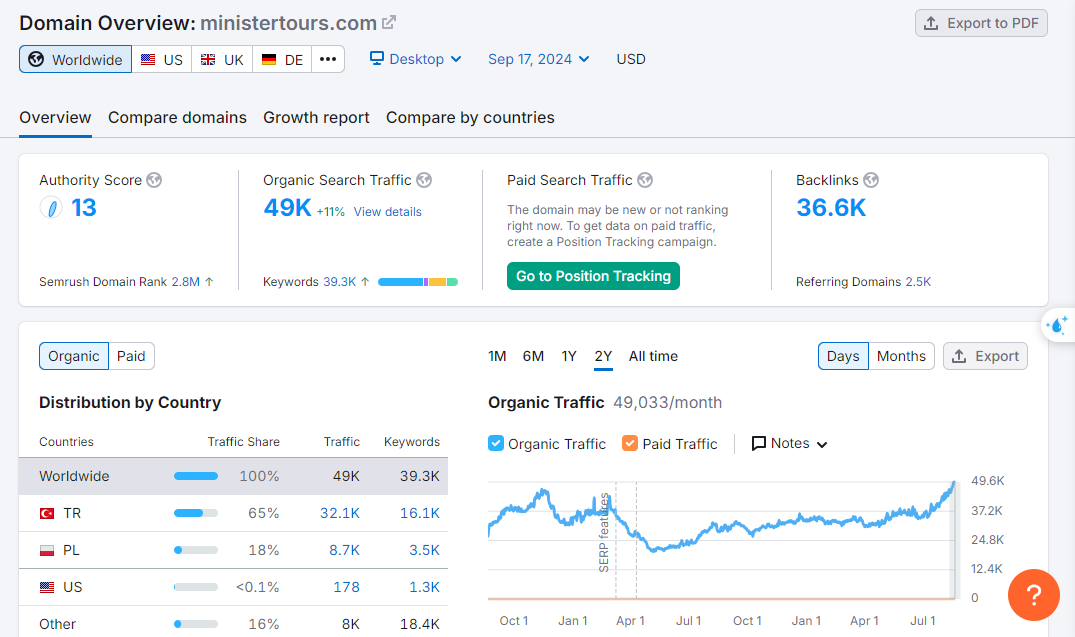The width and height of the screenshot is (1075, 637).
Task: Click the globe icon beside Backlinks
Action: [x=871, y=180]
